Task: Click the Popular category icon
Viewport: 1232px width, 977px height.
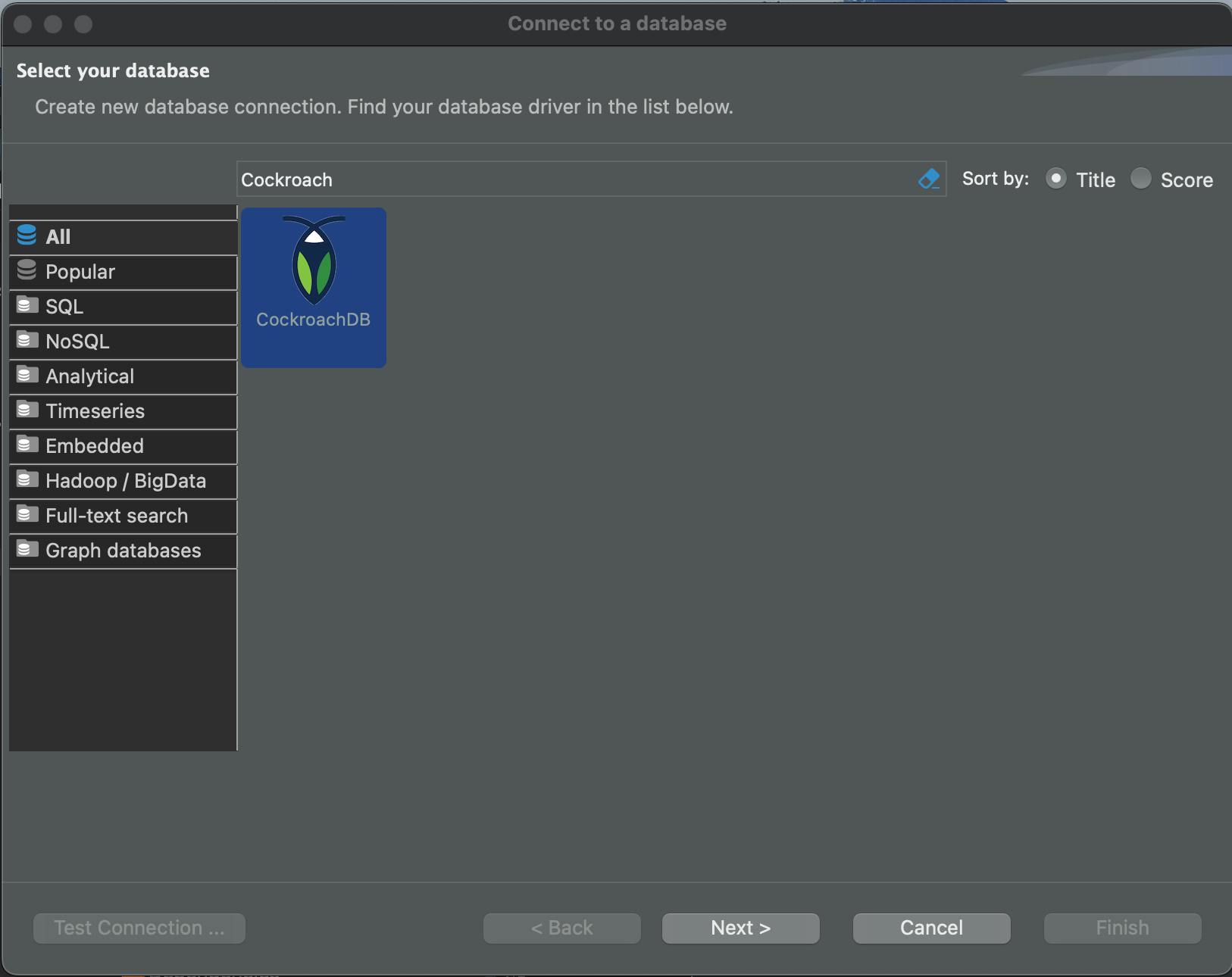Action: click(27, 270)
